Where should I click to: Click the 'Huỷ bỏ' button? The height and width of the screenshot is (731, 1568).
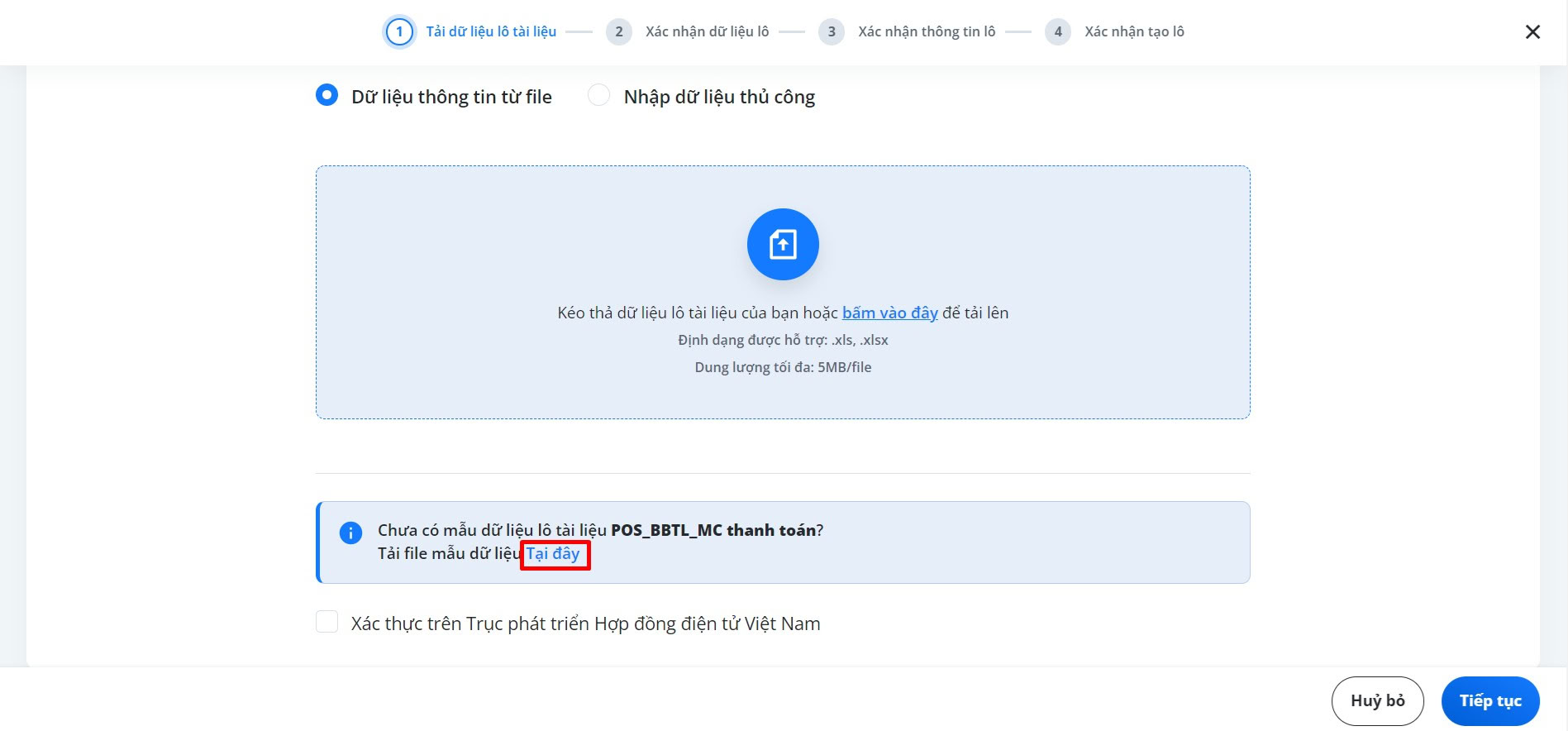click(x=1378, y=701)
